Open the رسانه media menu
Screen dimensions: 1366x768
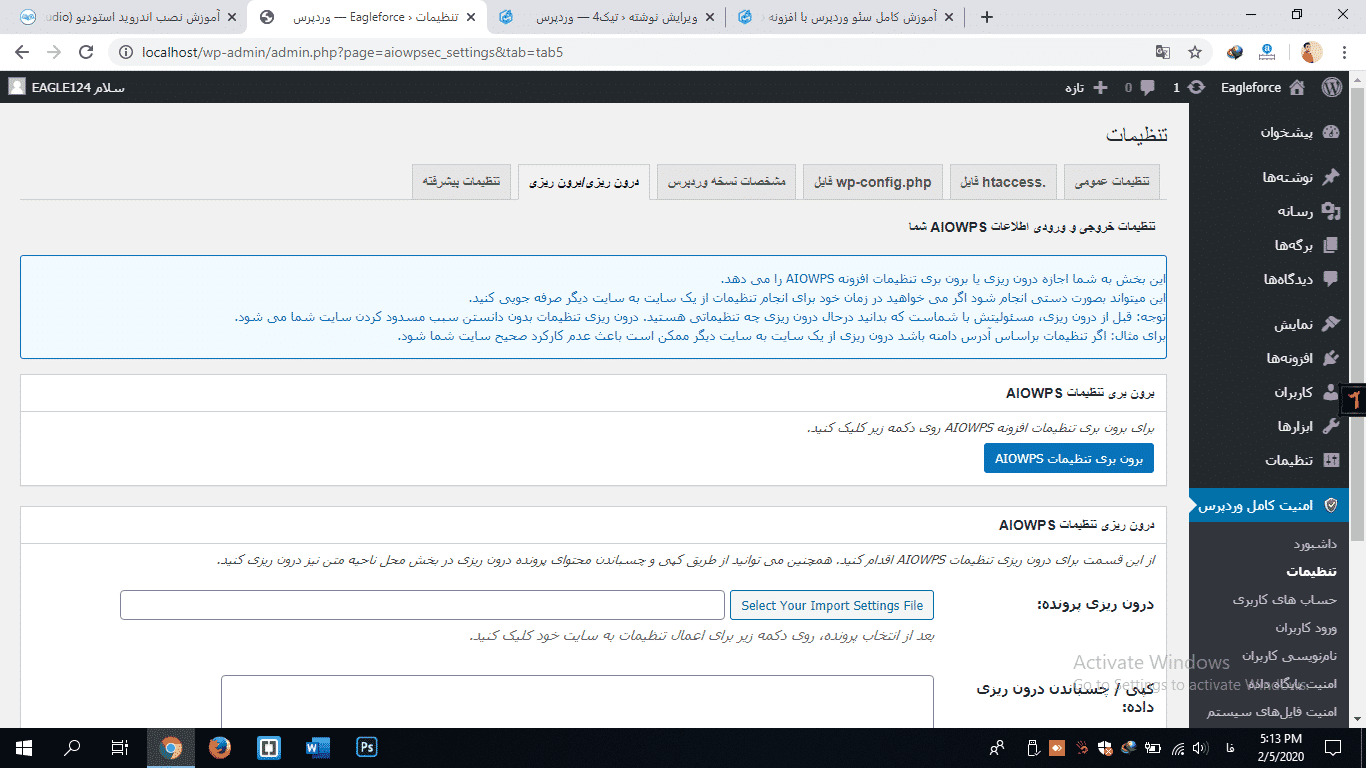point(1270,211)
